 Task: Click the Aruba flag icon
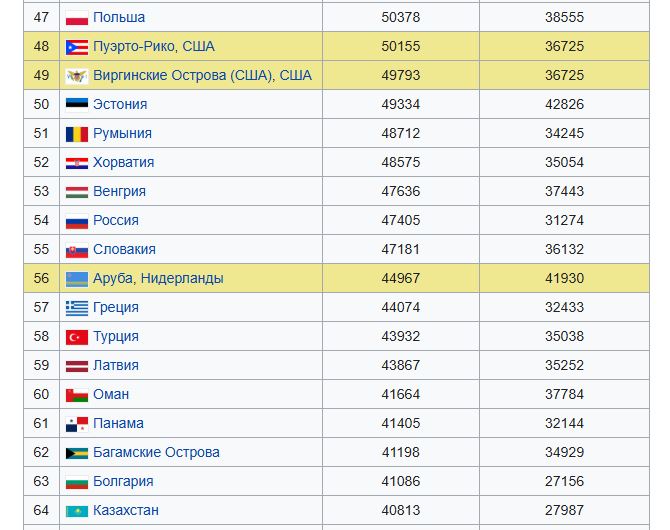77,279
